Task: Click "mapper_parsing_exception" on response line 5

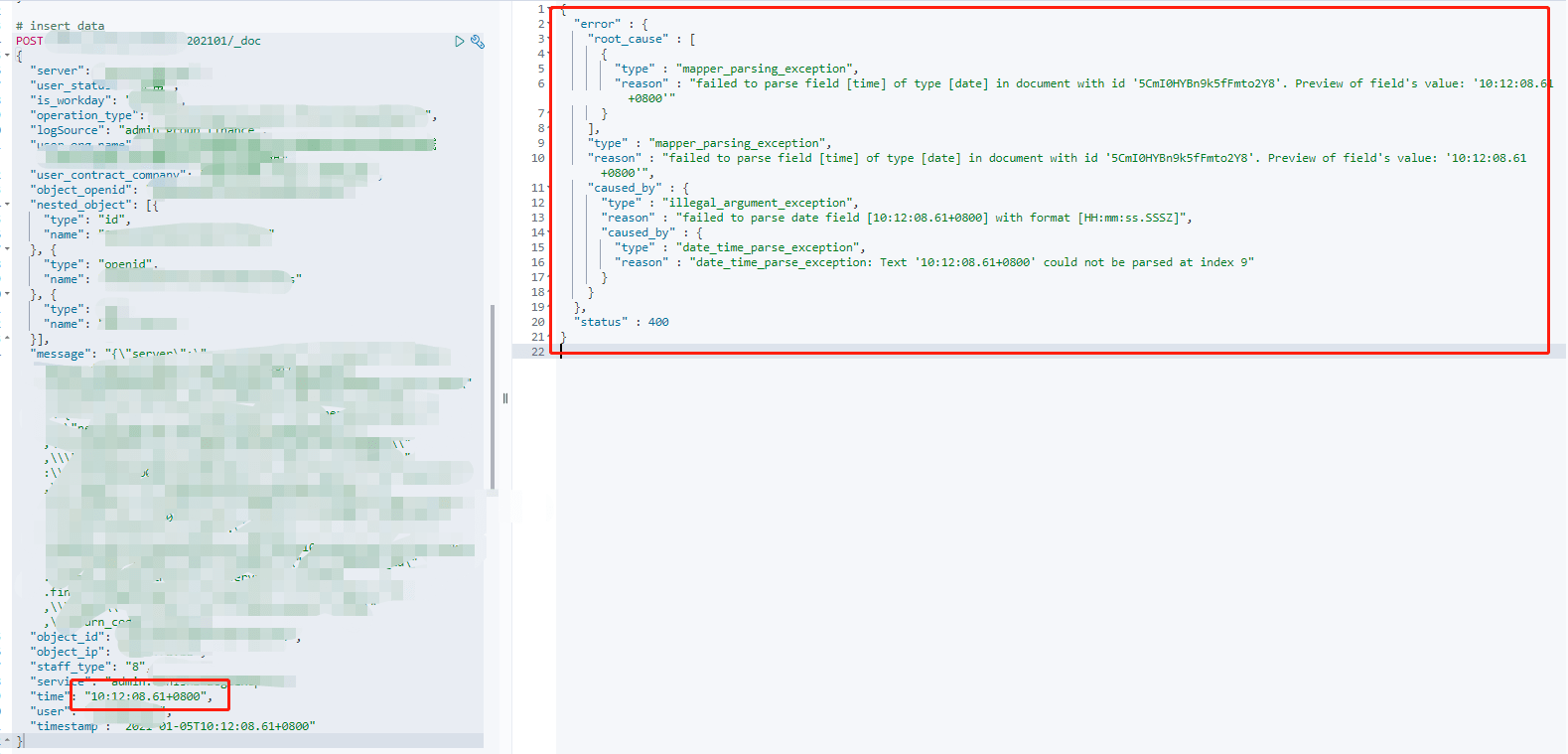Action: click(765, 69)
